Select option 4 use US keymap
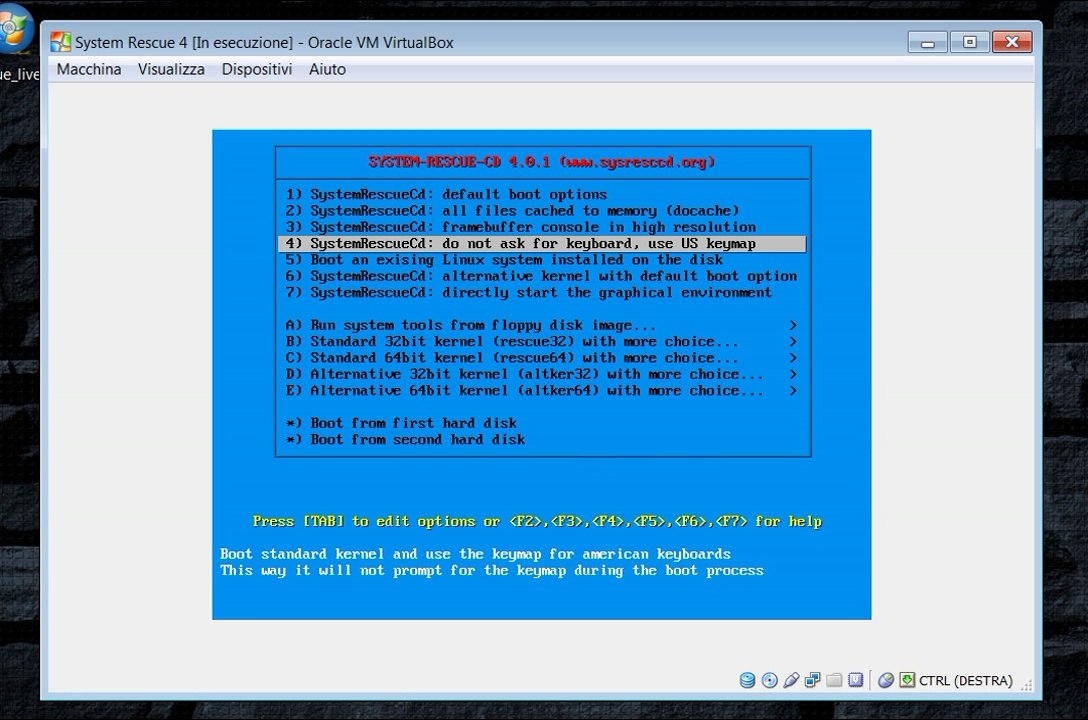 click(542, 243)
